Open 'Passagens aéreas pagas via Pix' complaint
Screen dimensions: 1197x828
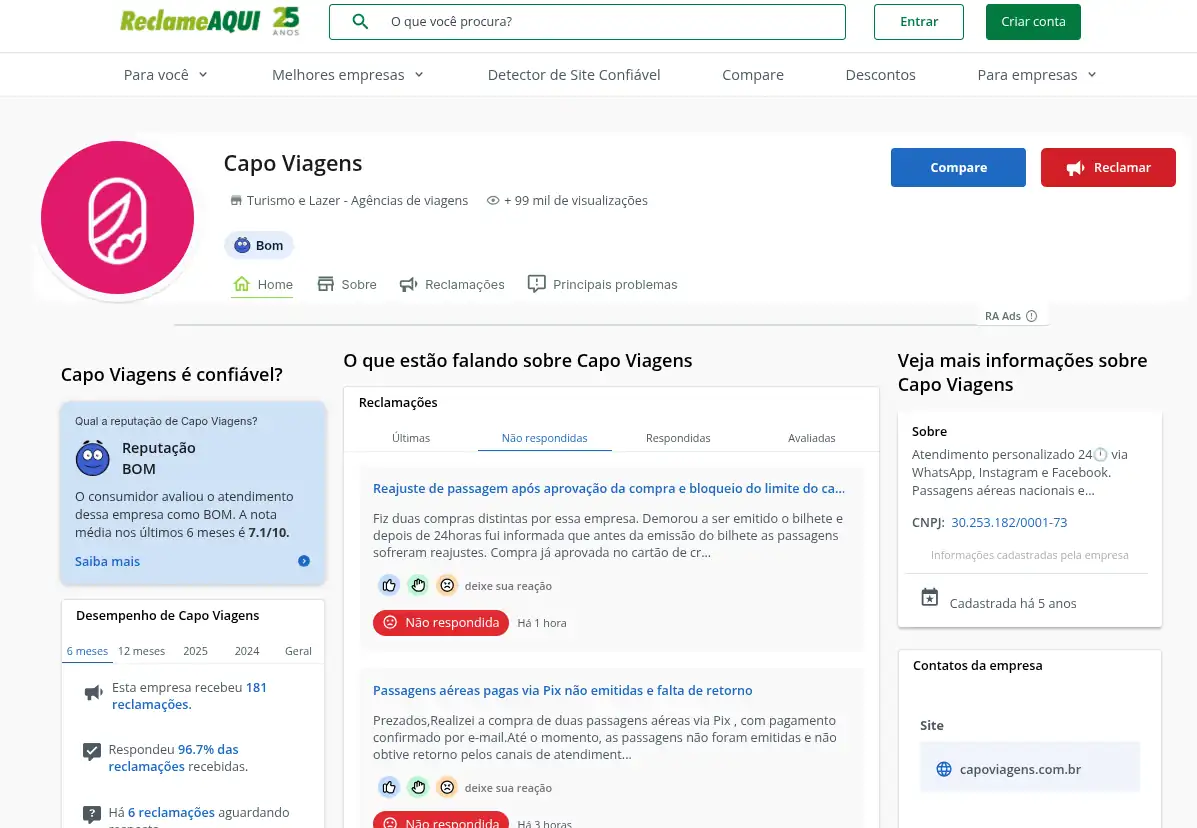click(x=563, y=691)
